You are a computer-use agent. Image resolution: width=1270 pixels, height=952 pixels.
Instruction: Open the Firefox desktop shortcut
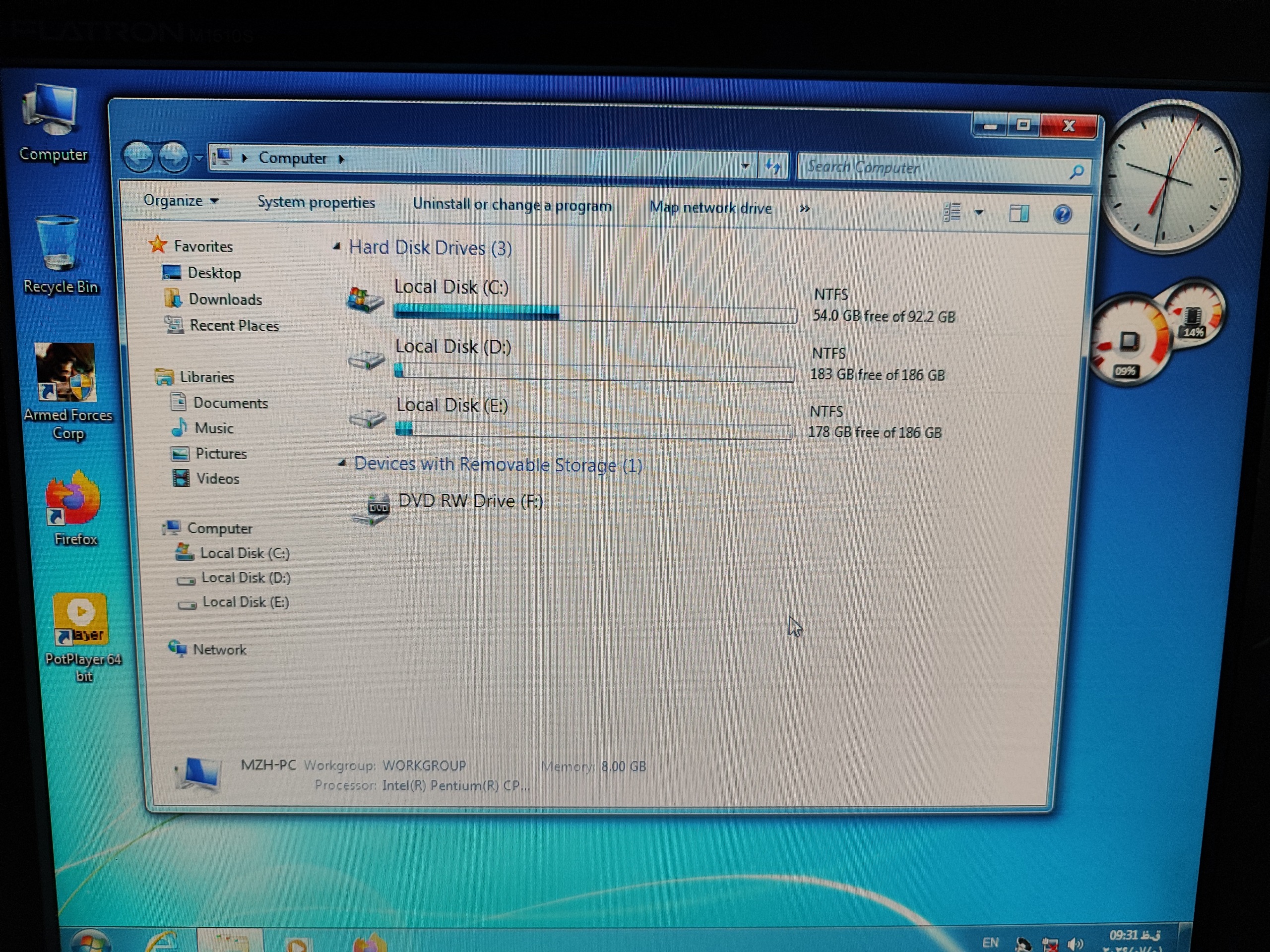(x=73, y=499)
